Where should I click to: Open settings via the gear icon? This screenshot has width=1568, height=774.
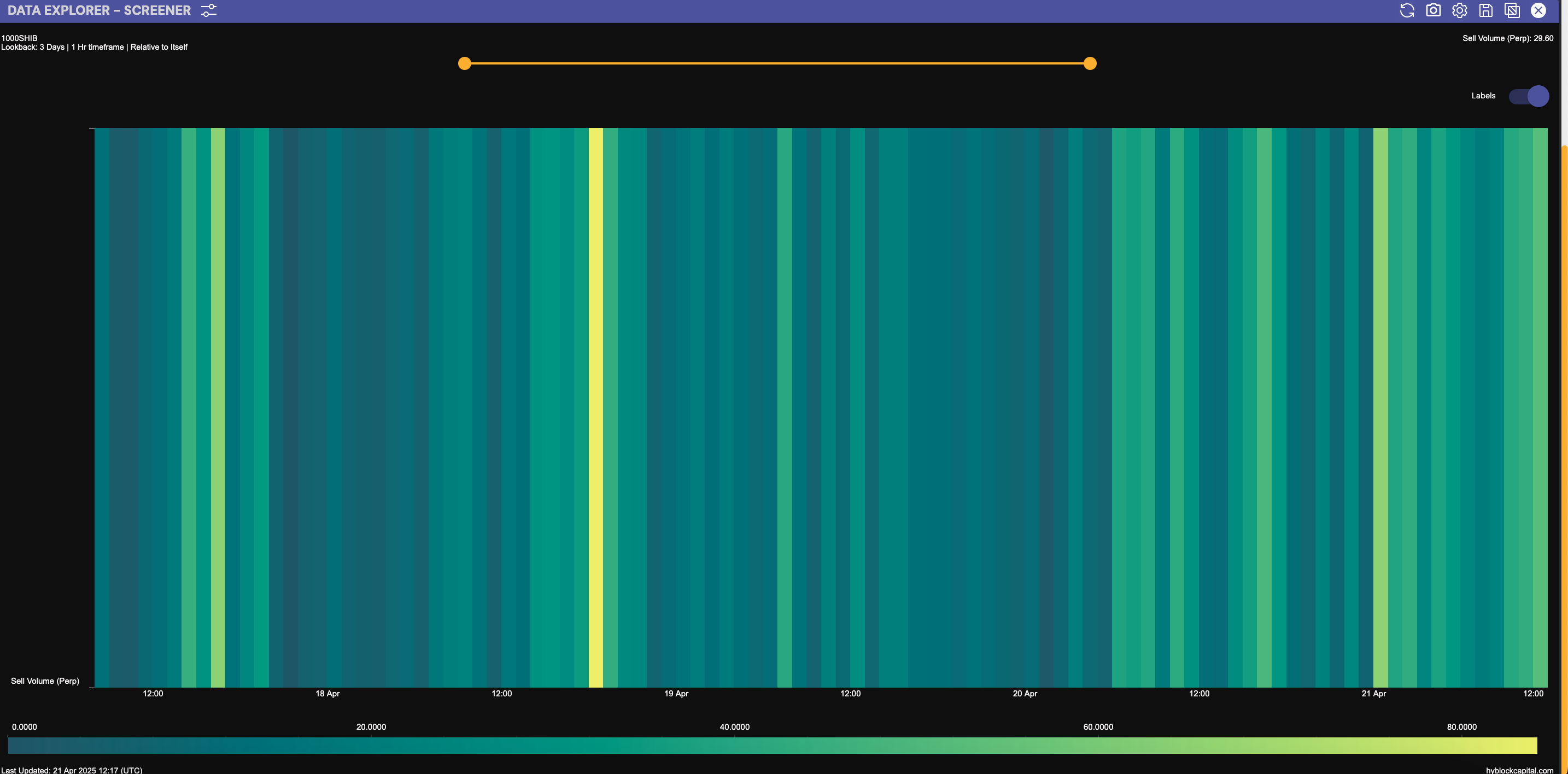pyautogui.click(x=1460, y=10)
